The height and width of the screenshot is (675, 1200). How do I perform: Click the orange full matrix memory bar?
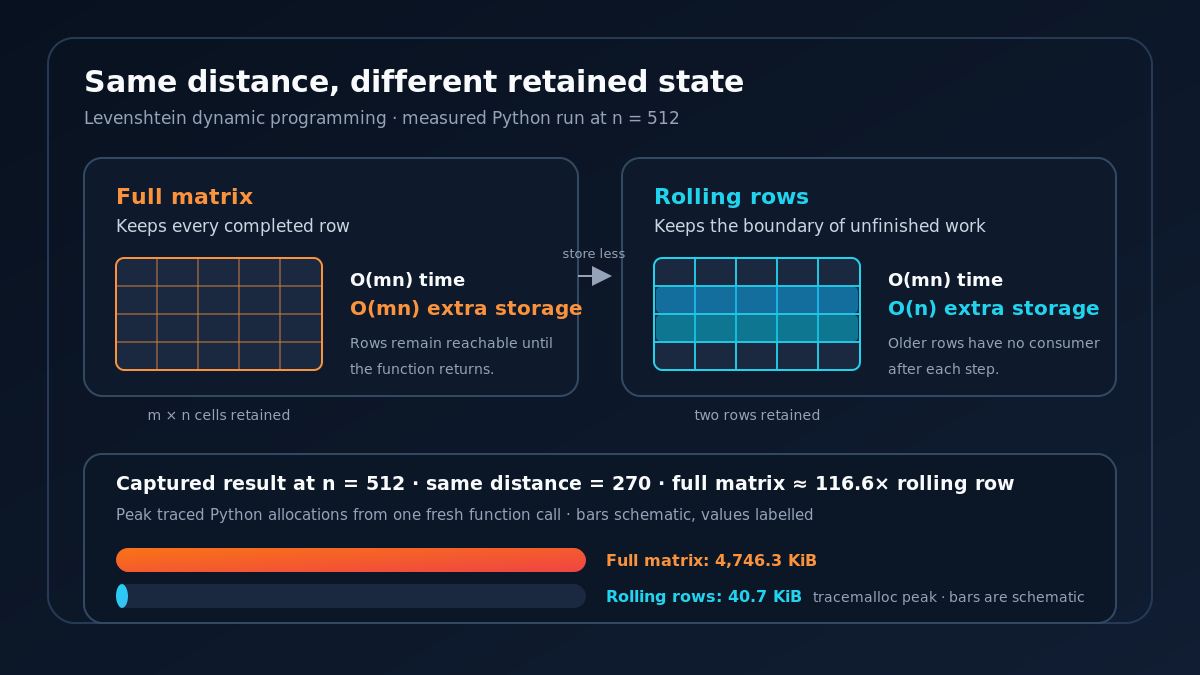[351, 560]
